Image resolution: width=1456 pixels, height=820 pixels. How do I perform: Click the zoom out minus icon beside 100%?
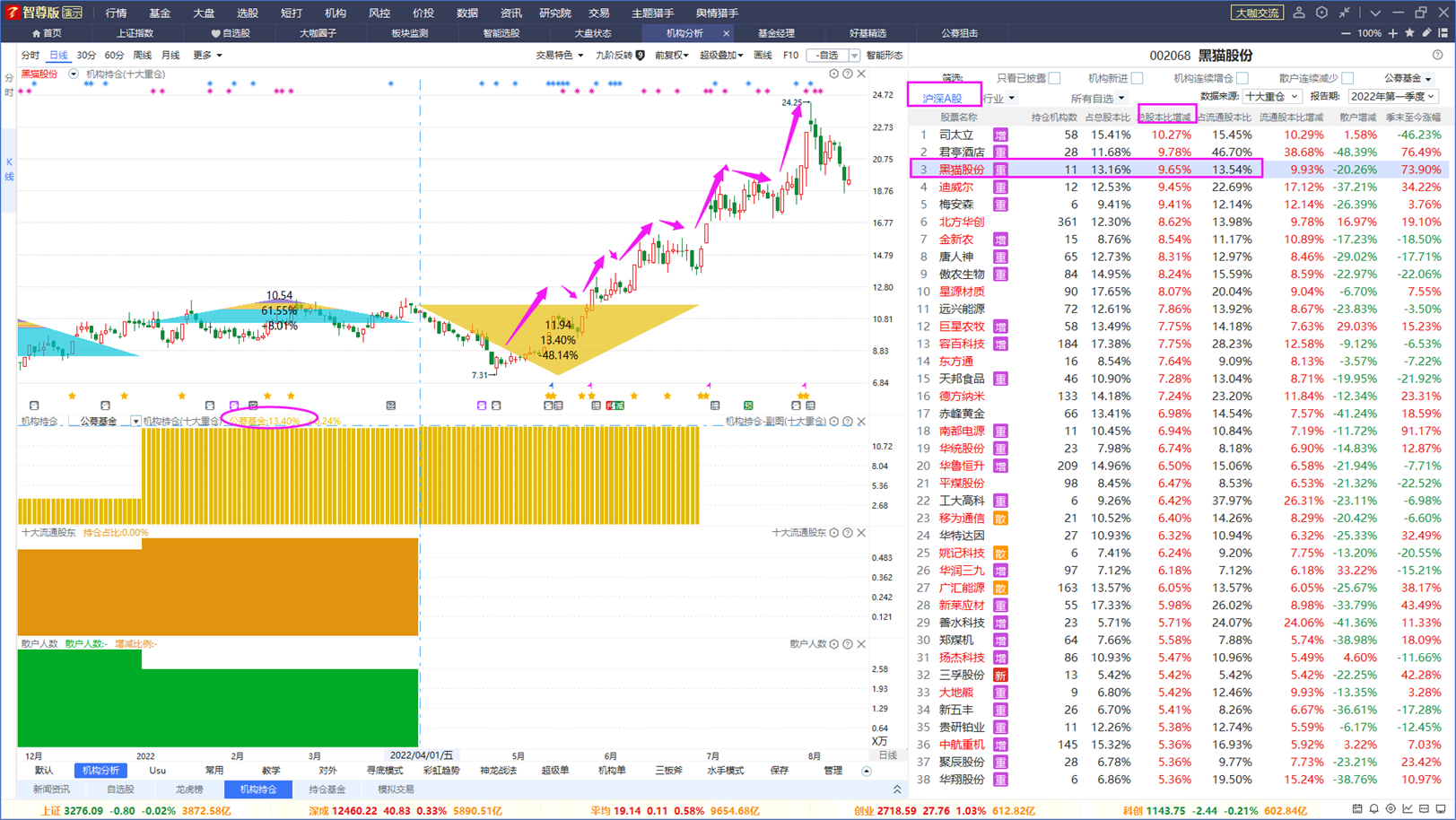click(x=1345, y=33)
